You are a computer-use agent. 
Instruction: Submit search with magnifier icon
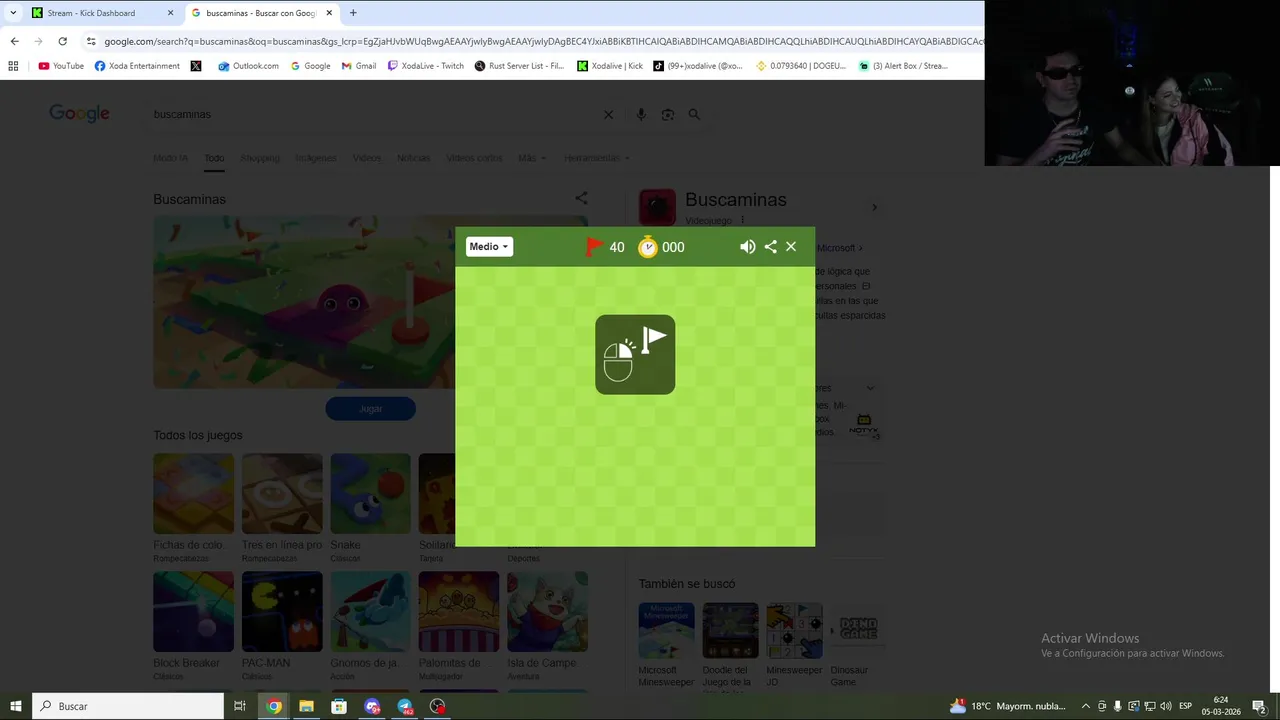(694, 115)
